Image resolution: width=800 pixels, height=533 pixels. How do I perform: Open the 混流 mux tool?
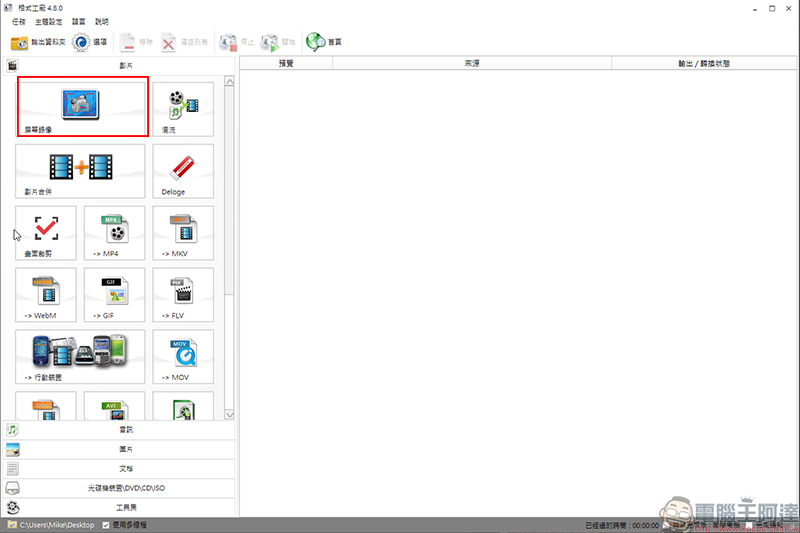183,109
